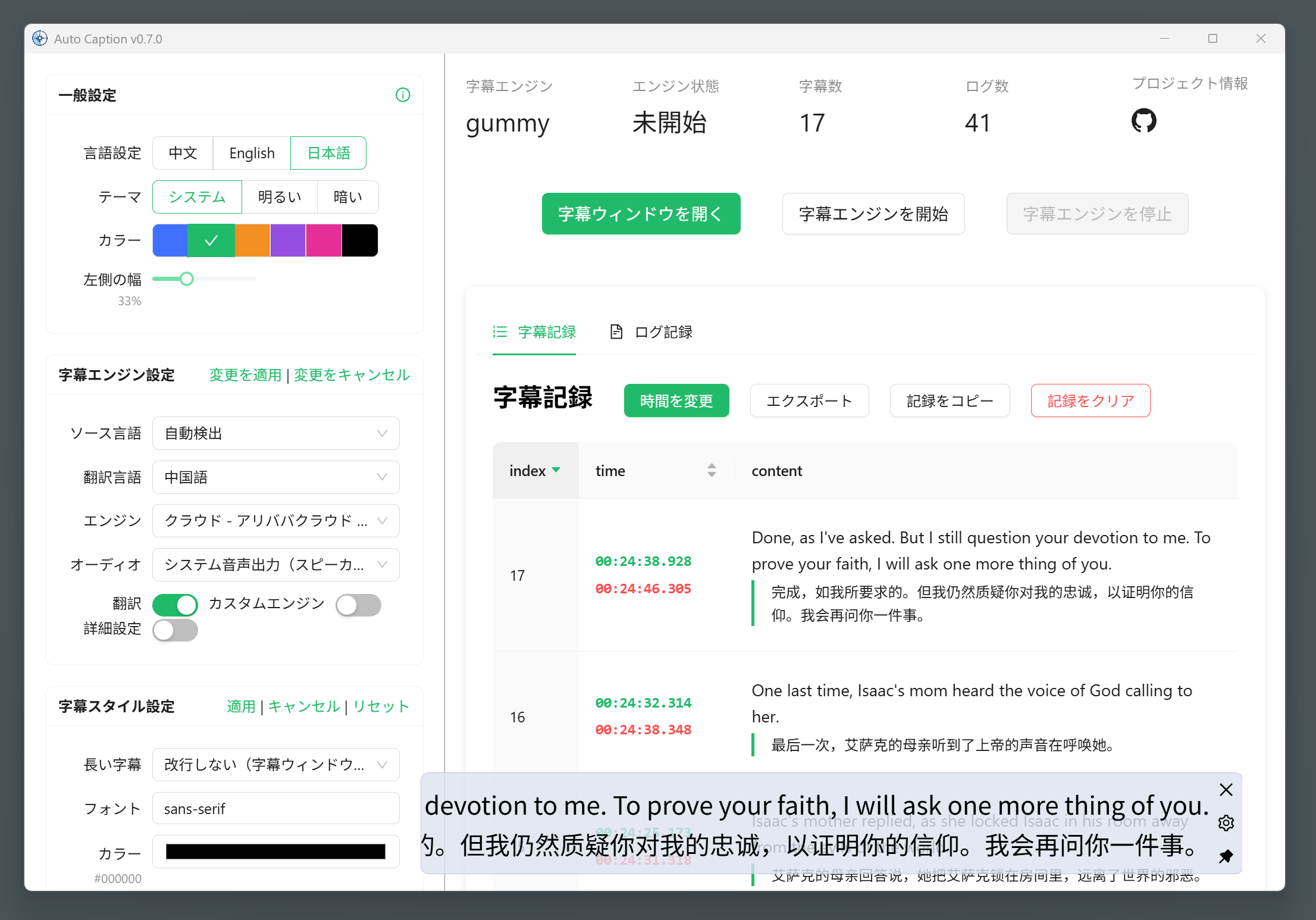
Task: Expand the オーディオ source dropdown
Action: (x=275, y=565)
